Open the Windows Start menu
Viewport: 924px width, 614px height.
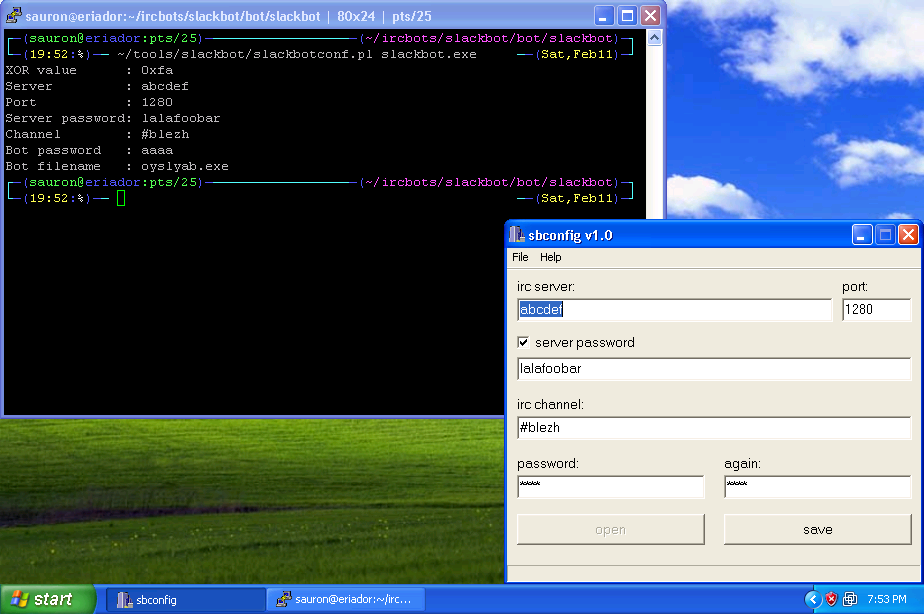(48, 599)
